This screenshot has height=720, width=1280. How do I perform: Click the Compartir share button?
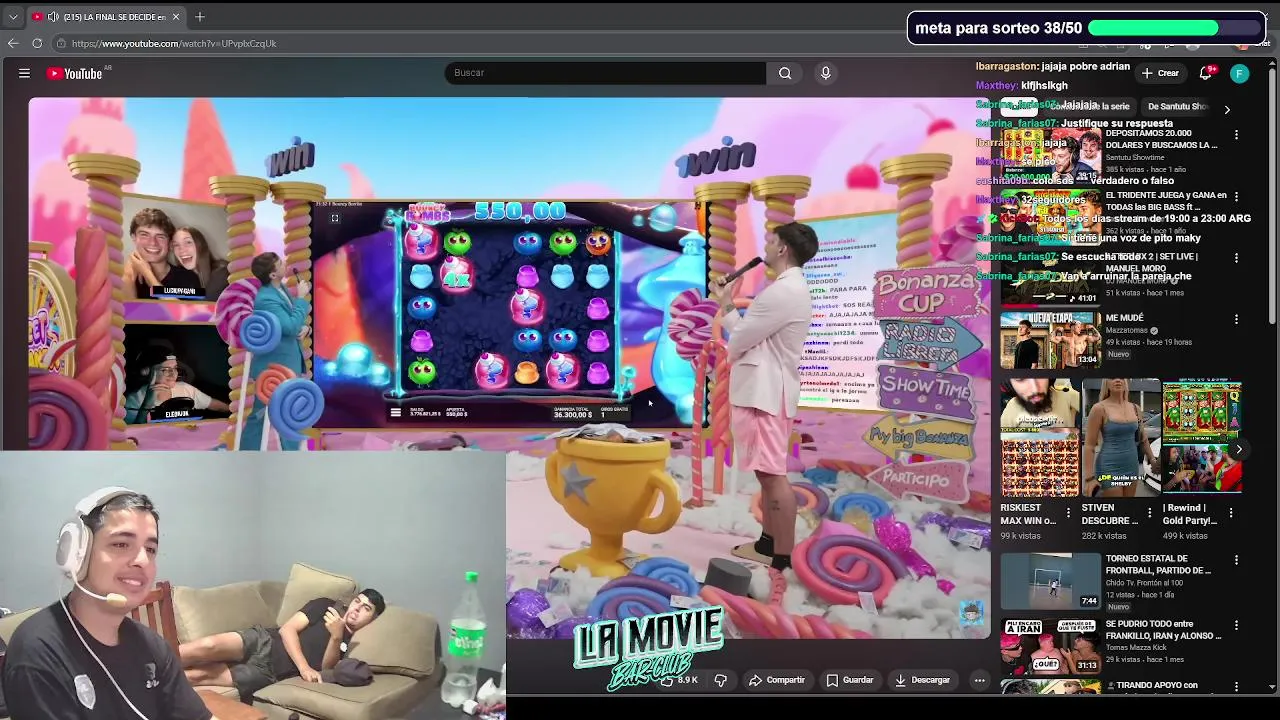click(777, 680)
